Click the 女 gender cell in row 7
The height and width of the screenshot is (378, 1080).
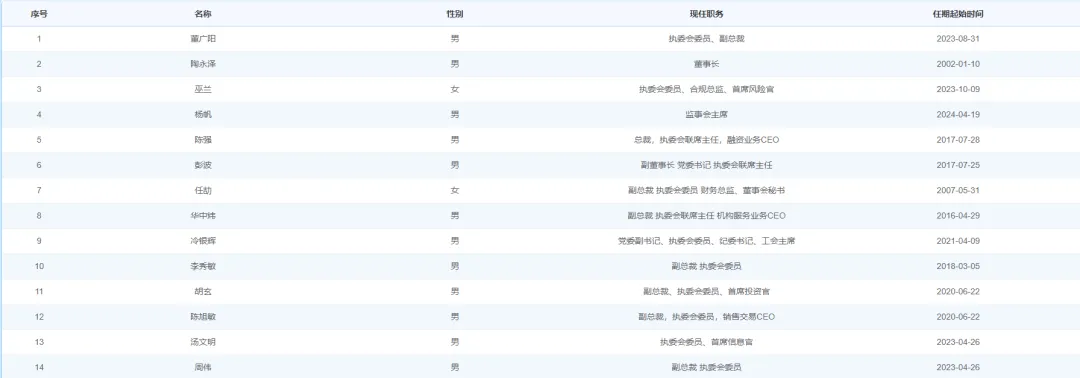point(455,191)
